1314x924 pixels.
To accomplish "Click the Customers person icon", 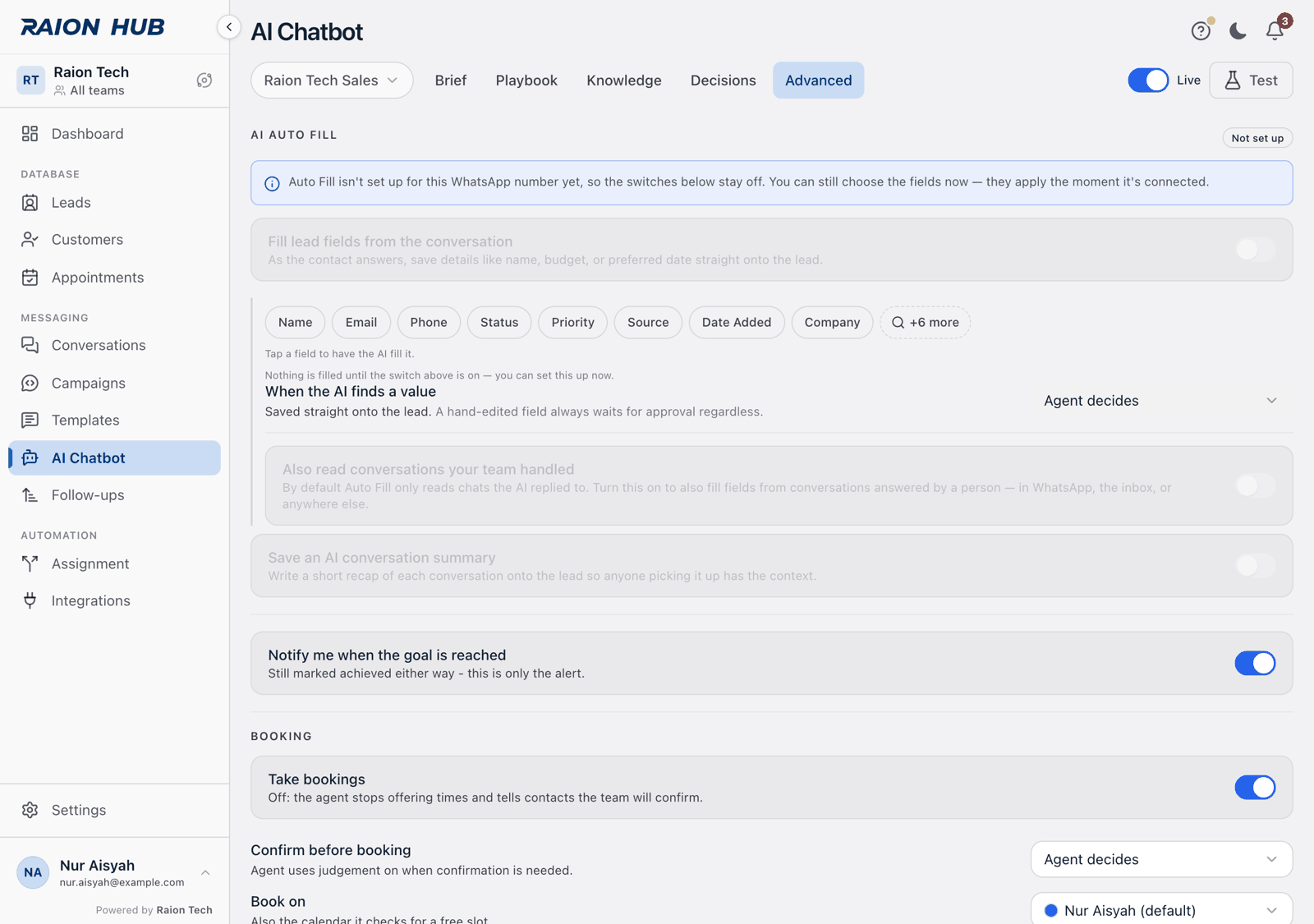I will pyautogui.click(x=30, y=240).
